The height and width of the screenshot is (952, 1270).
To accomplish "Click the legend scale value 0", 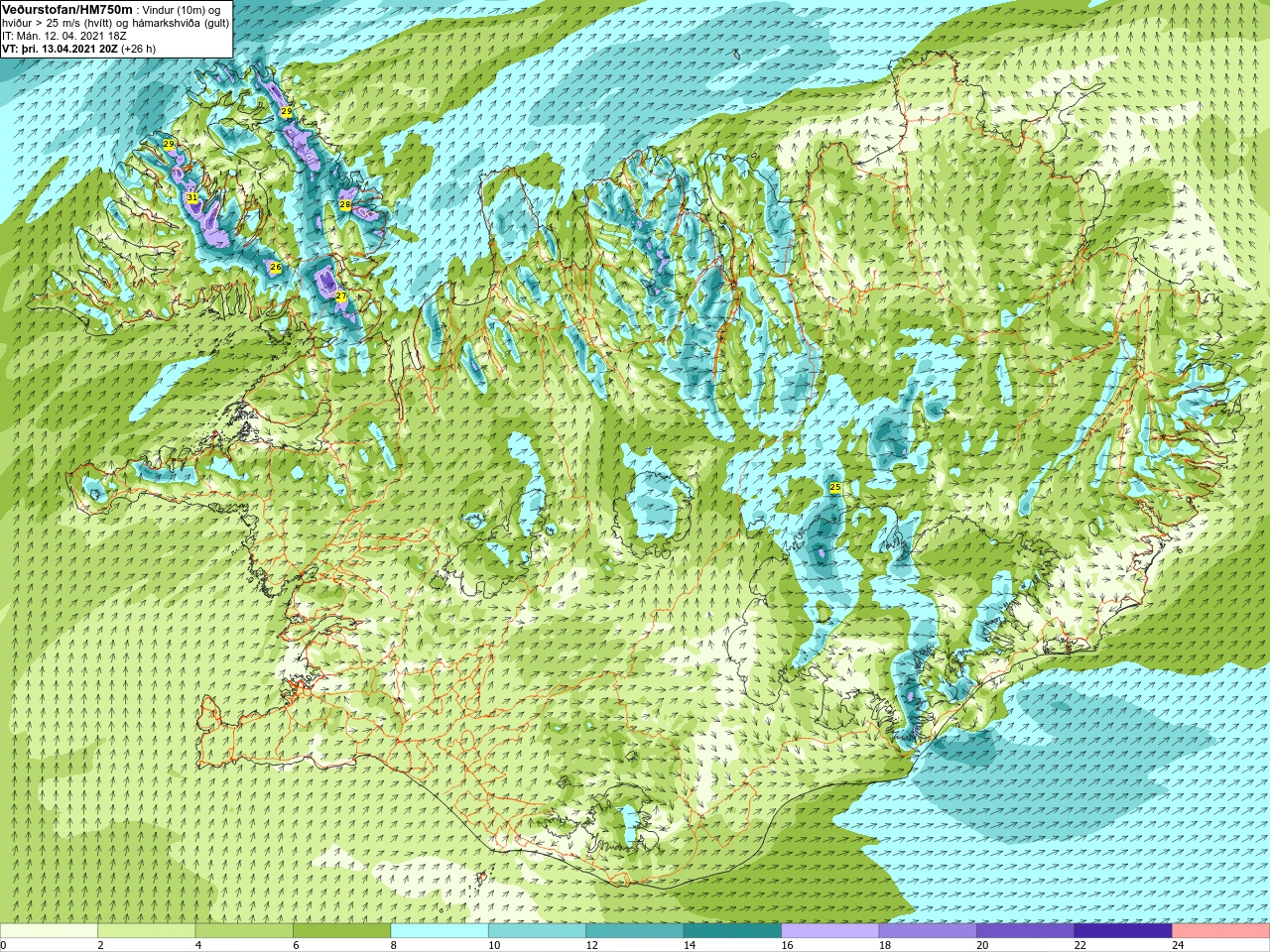I will pyautogui.click(x=4, y=945).
